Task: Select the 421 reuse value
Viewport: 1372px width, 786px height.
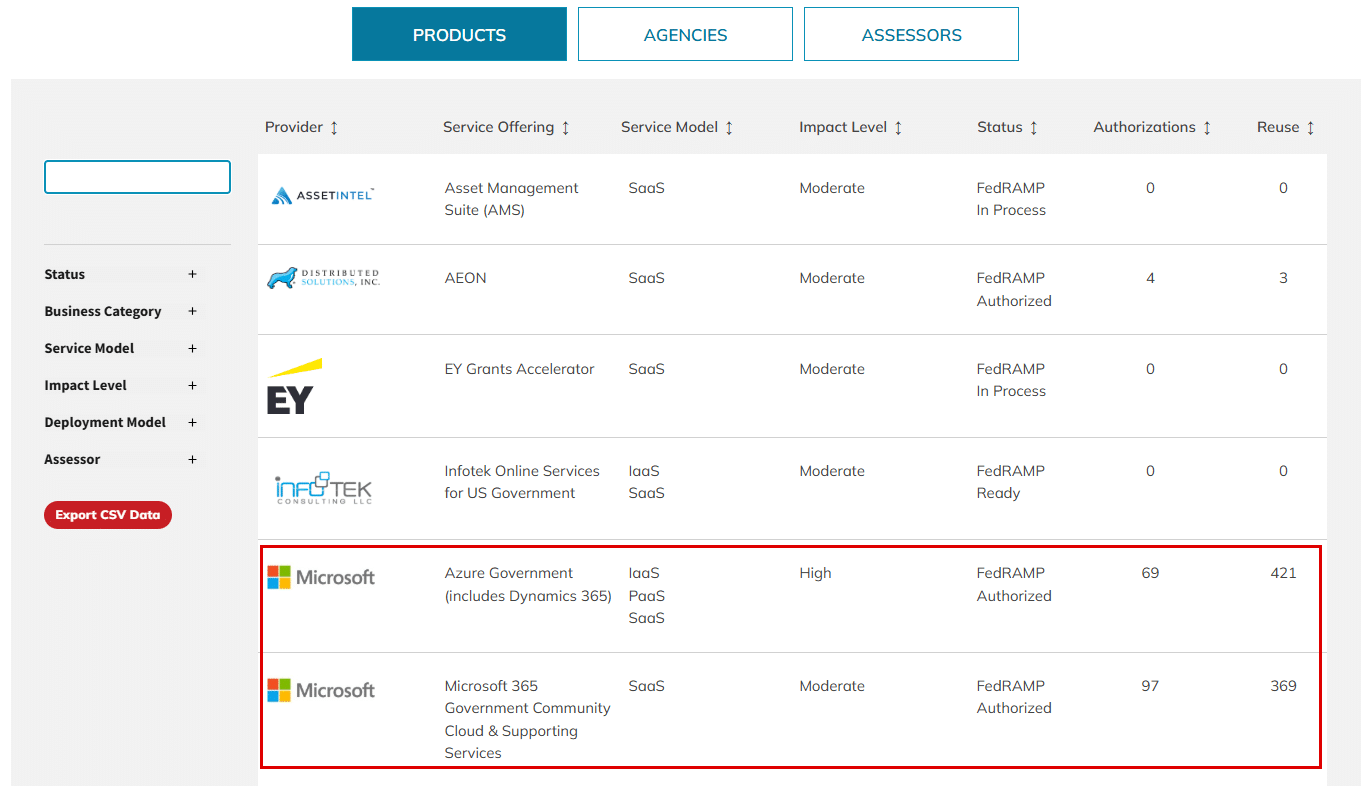Action: click(1283, 573)
